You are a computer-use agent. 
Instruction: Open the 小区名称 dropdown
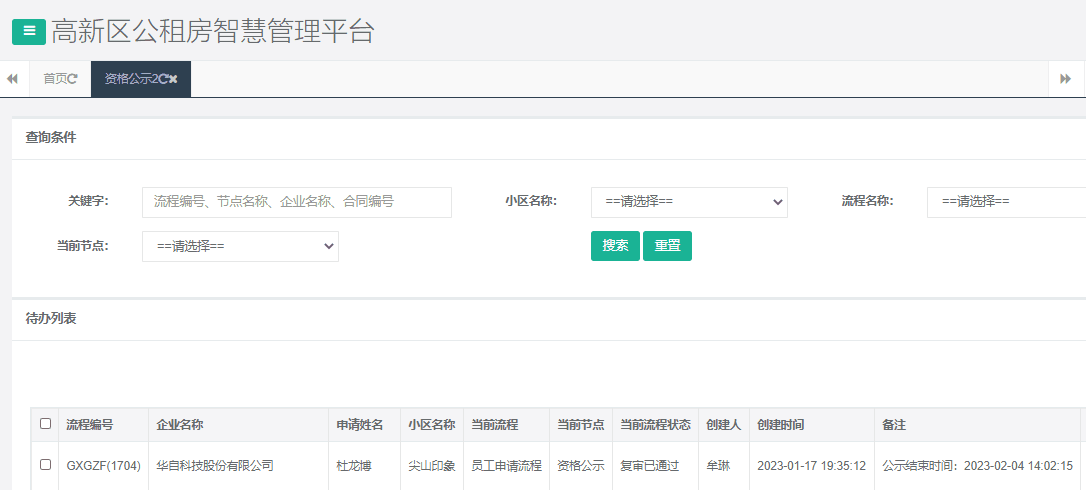coord(689,202)
